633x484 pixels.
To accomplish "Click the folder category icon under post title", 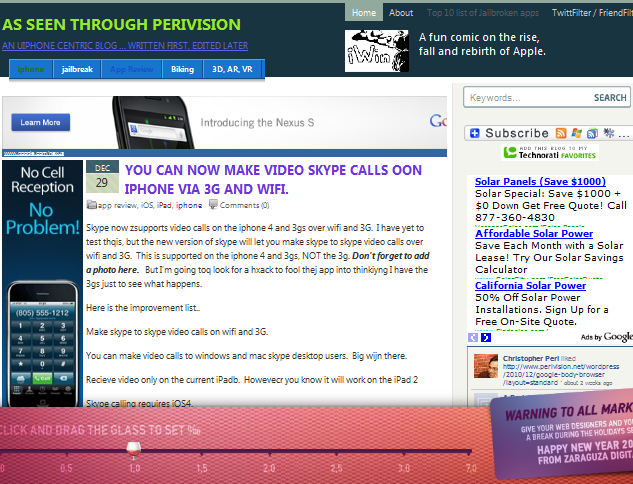I will tap(92, 205).
